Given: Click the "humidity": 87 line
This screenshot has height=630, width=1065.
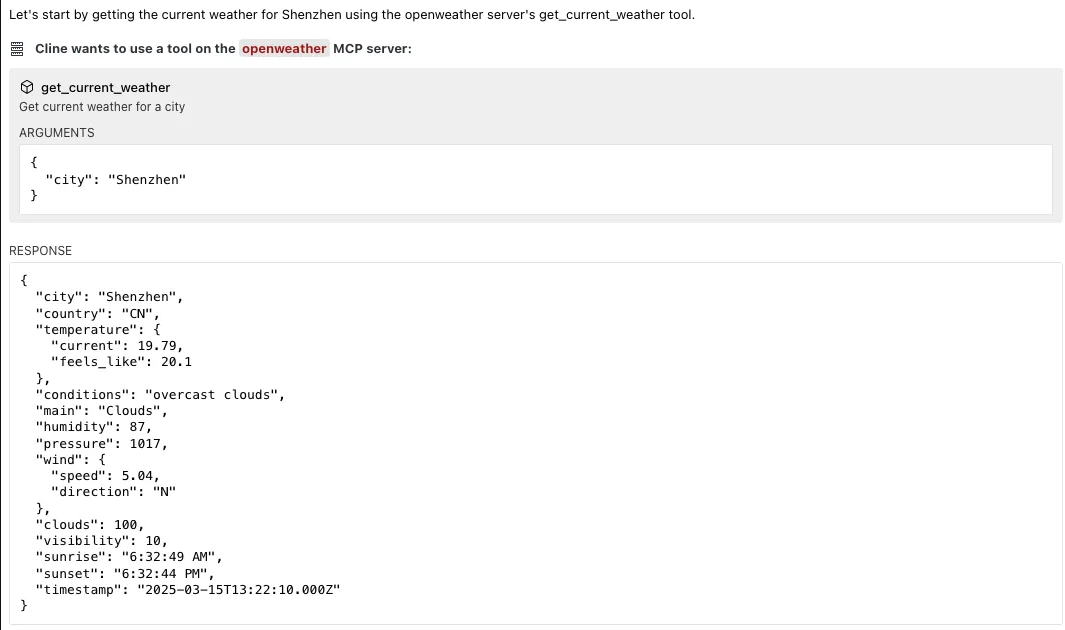Looking at the screenshot, I should [94, 427].
